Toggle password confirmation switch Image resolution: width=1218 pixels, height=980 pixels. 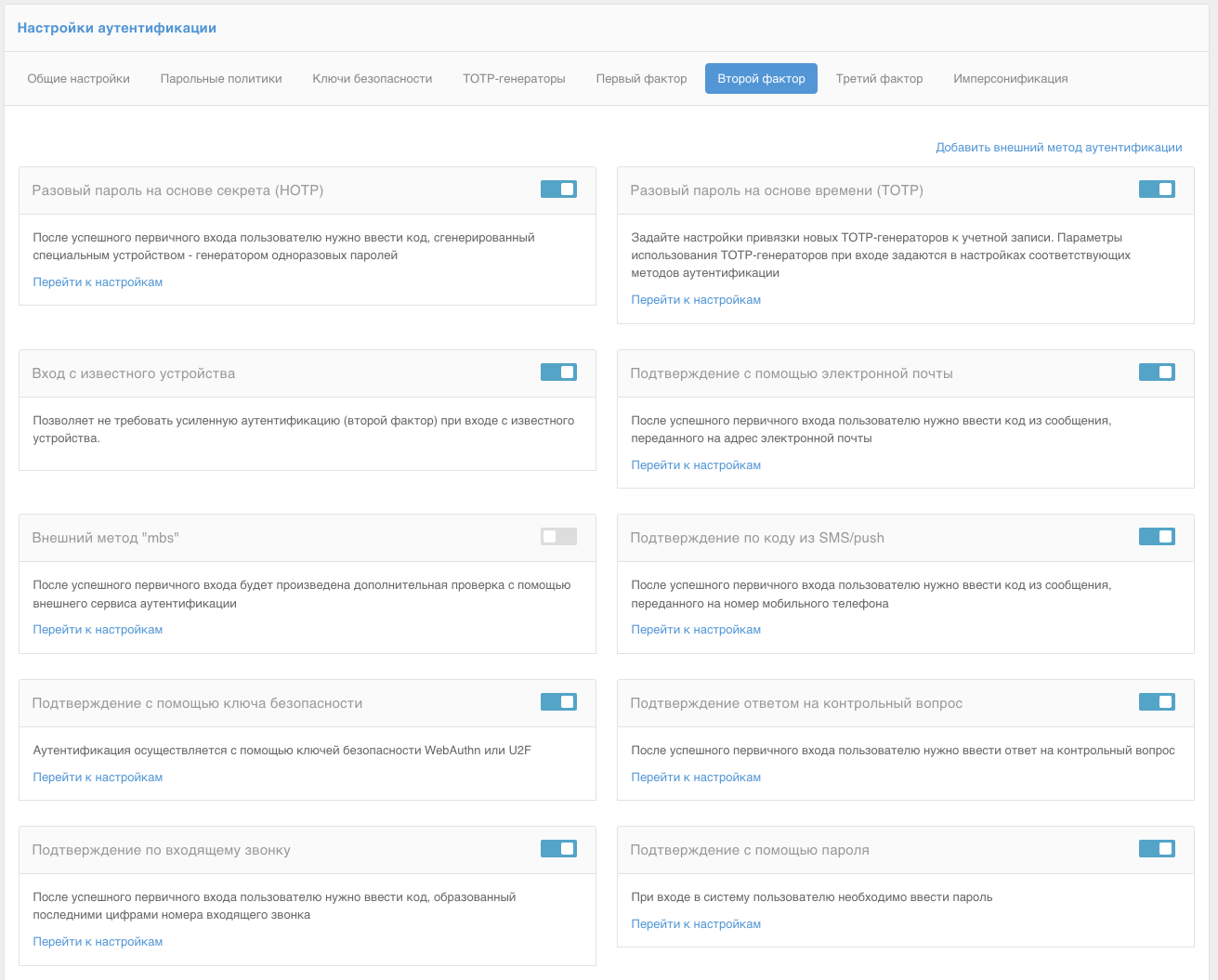click(1157, 849)
